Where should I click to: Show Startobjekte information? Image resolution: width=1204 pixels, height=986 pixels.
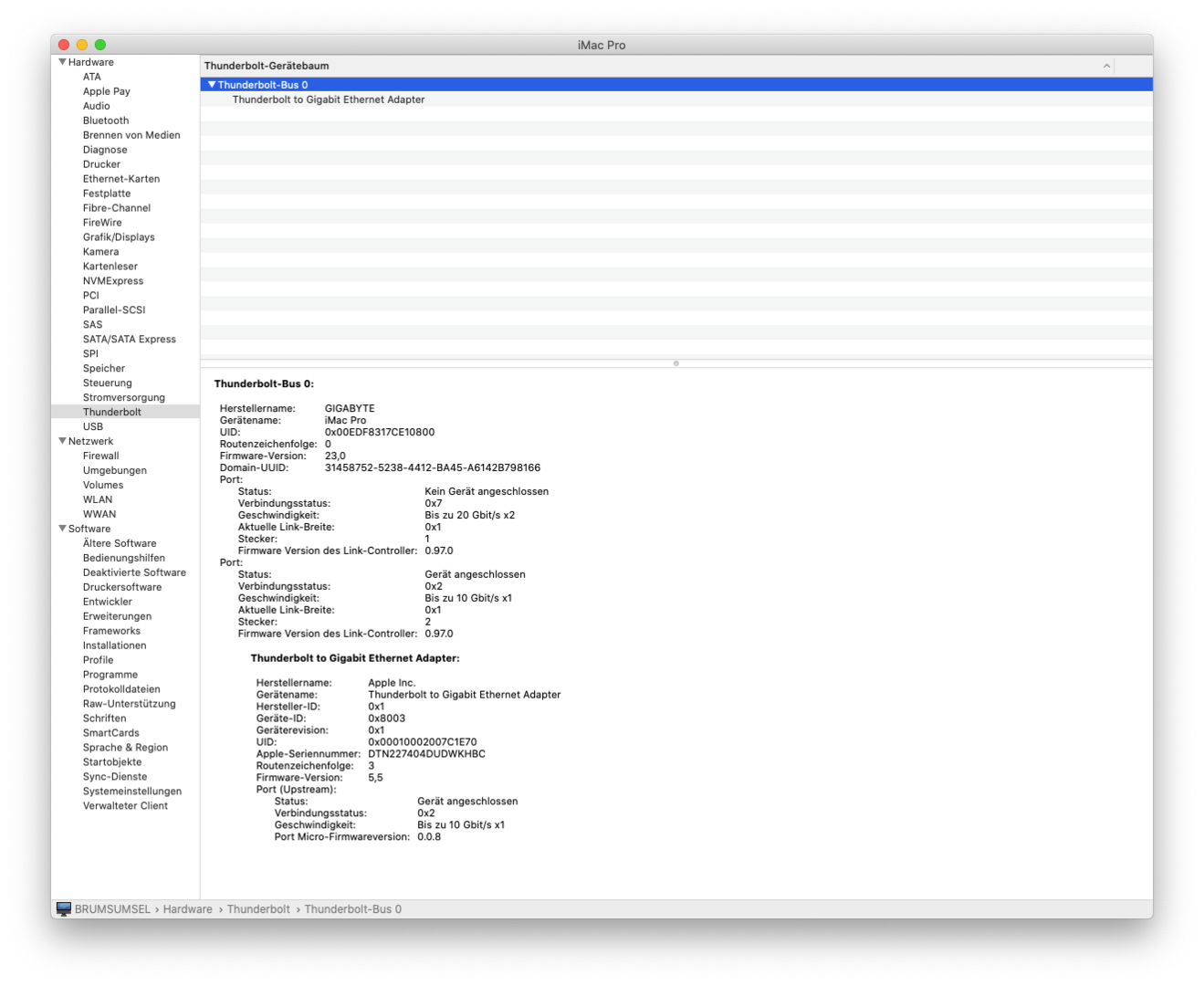pos(112,762)
